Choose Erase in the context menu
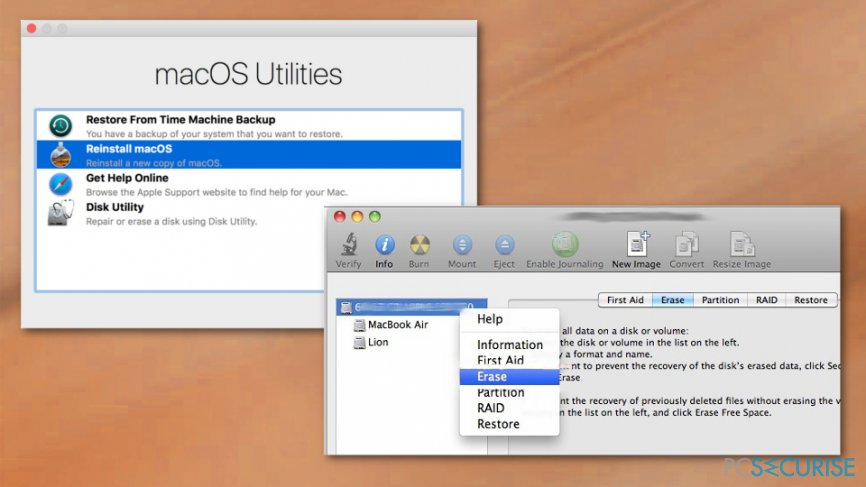 (x=509, y=377)
